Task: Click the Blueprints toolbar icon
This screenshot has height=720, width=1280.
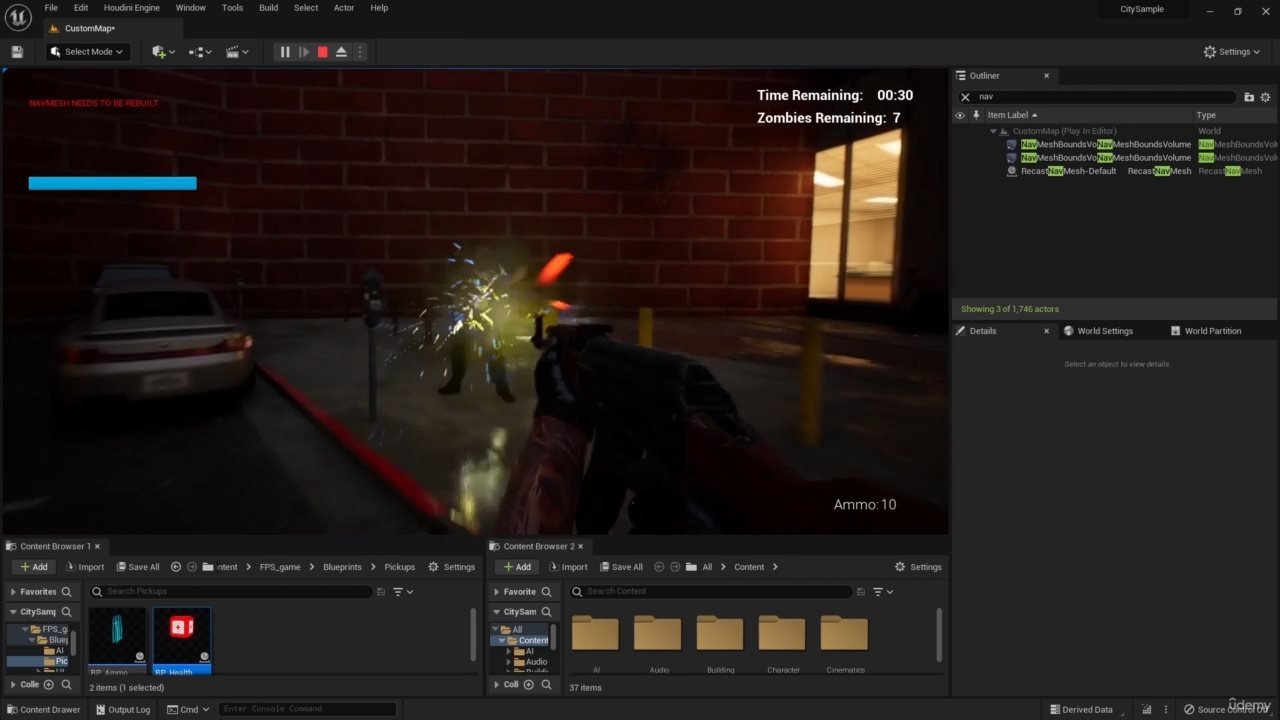Action: click(199, 52)
